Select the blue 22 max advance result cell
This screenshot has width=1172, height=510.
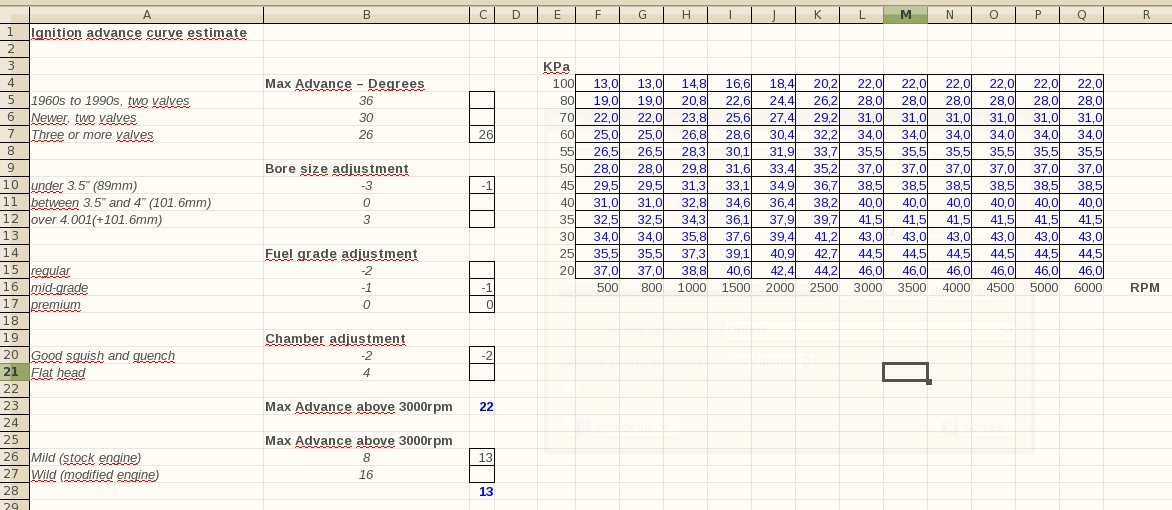pos(482,407)
